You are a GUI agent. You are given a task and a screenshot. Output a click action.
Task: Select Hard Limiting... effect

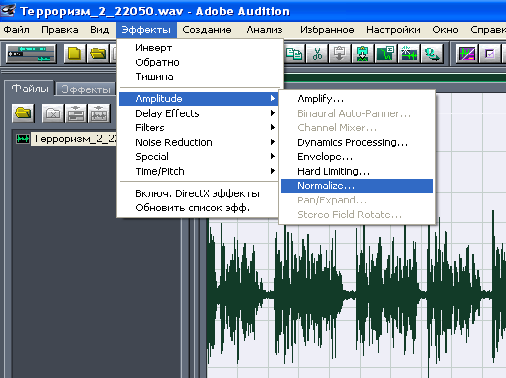pyautogui.click(x=357, y=171)
